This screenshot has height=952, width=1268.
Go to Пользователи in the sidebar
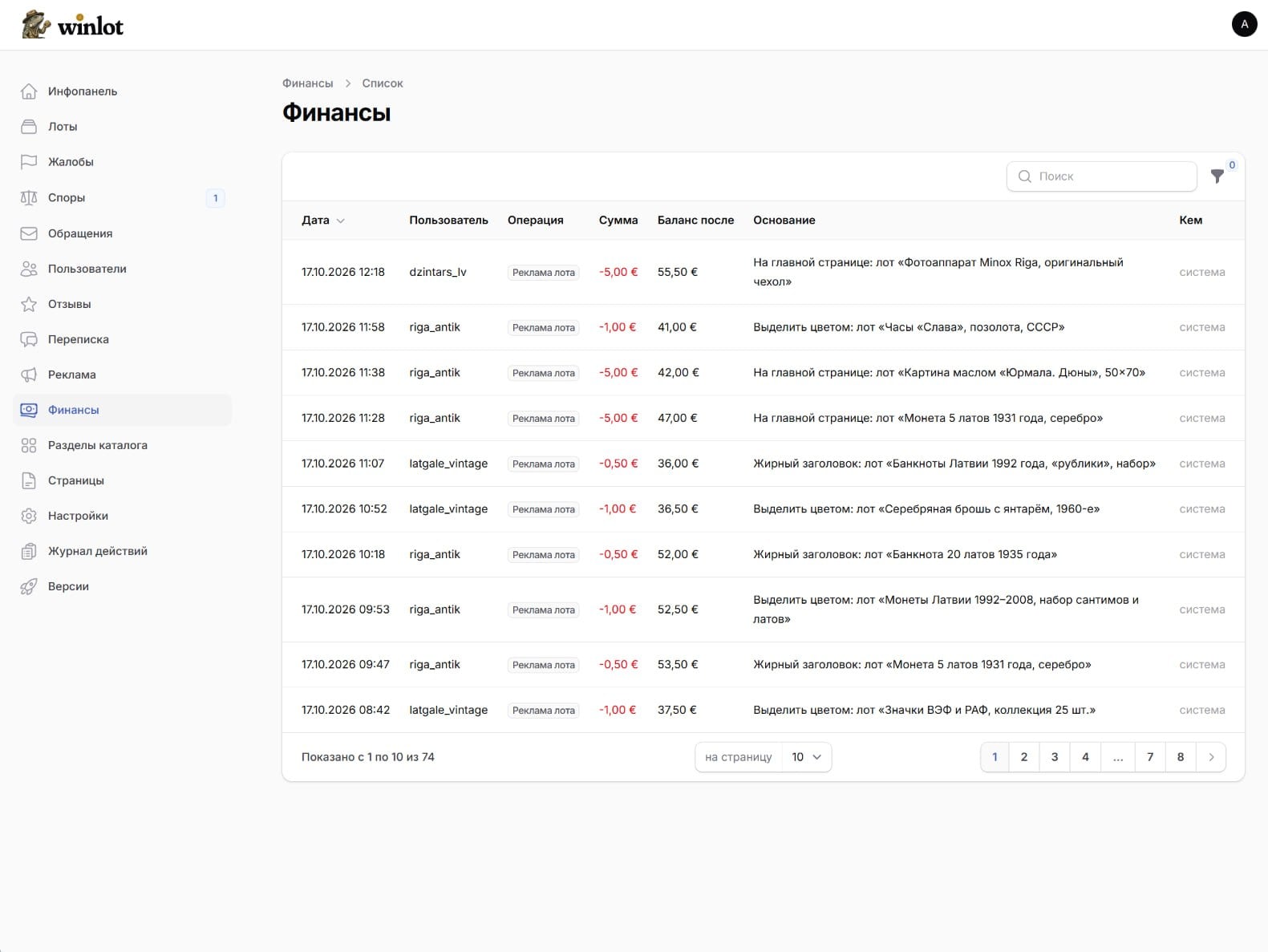(122, 269)
